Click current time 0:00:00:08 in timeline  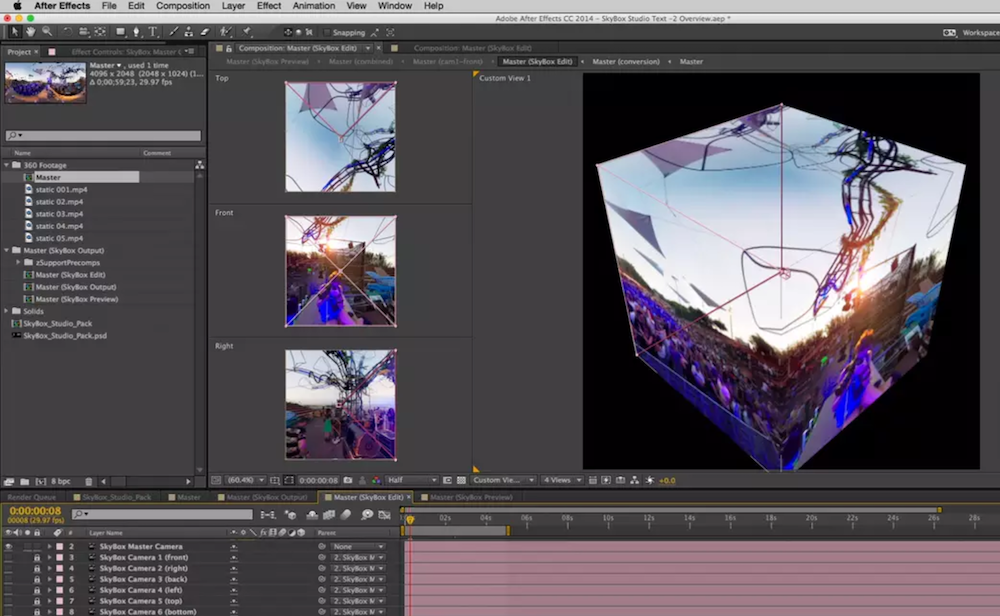click(x=35, y=511)
